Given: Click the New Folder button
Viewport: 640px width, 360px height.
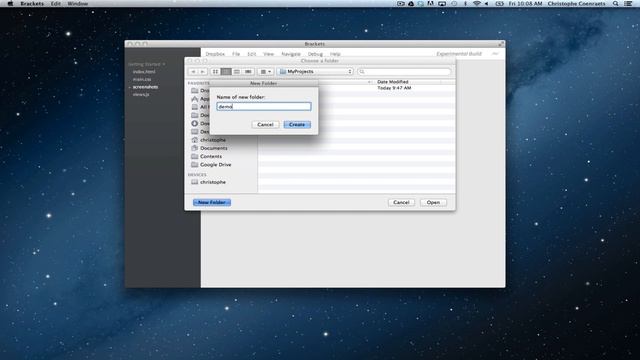Looking at the screenshot, I should tap(212, 202).
